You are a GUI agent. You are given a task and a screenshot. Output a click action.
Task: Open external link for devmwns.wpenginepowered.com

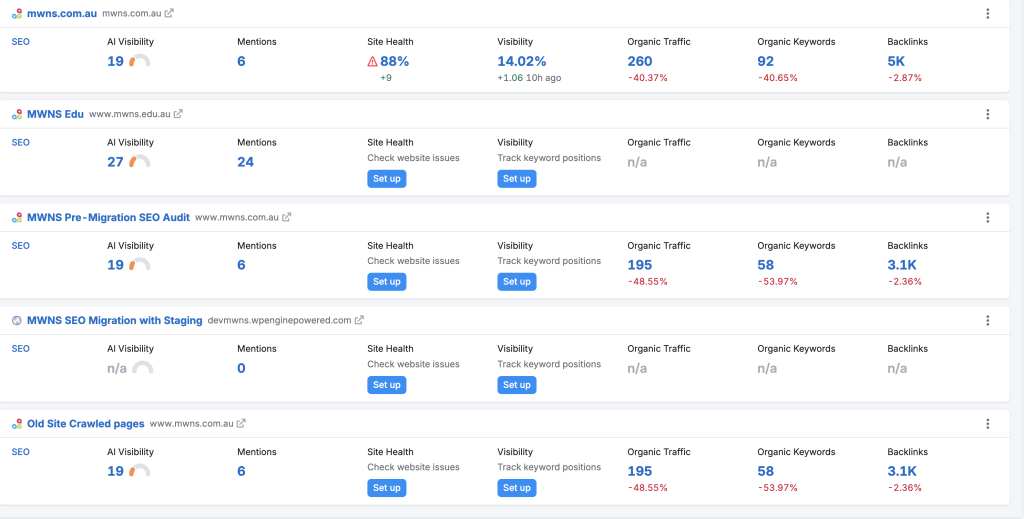[360, 320]
